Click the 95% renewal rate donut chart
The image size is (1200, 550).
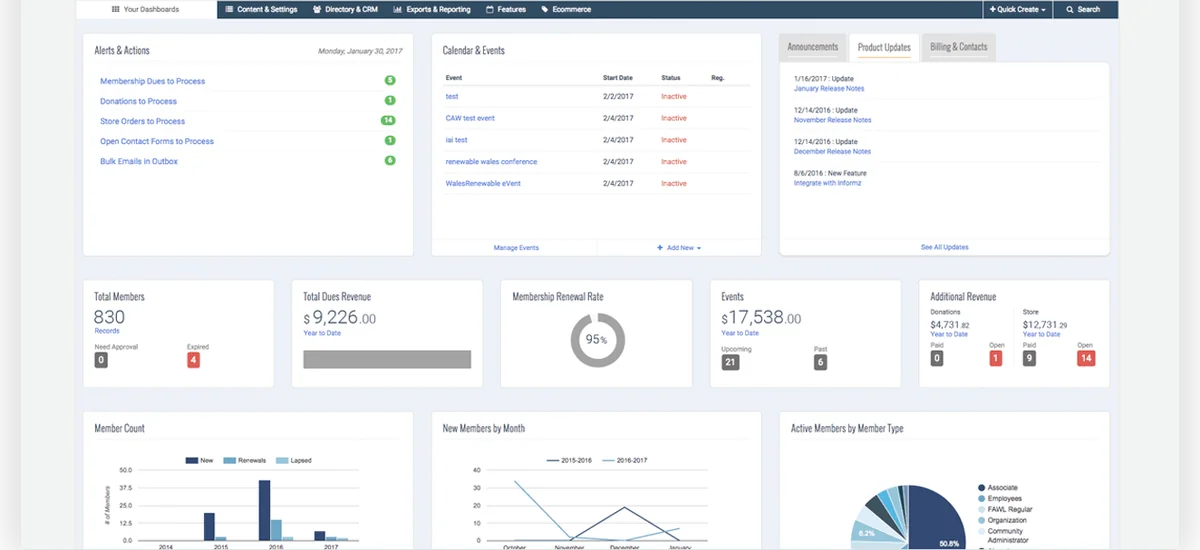[597, 339]
